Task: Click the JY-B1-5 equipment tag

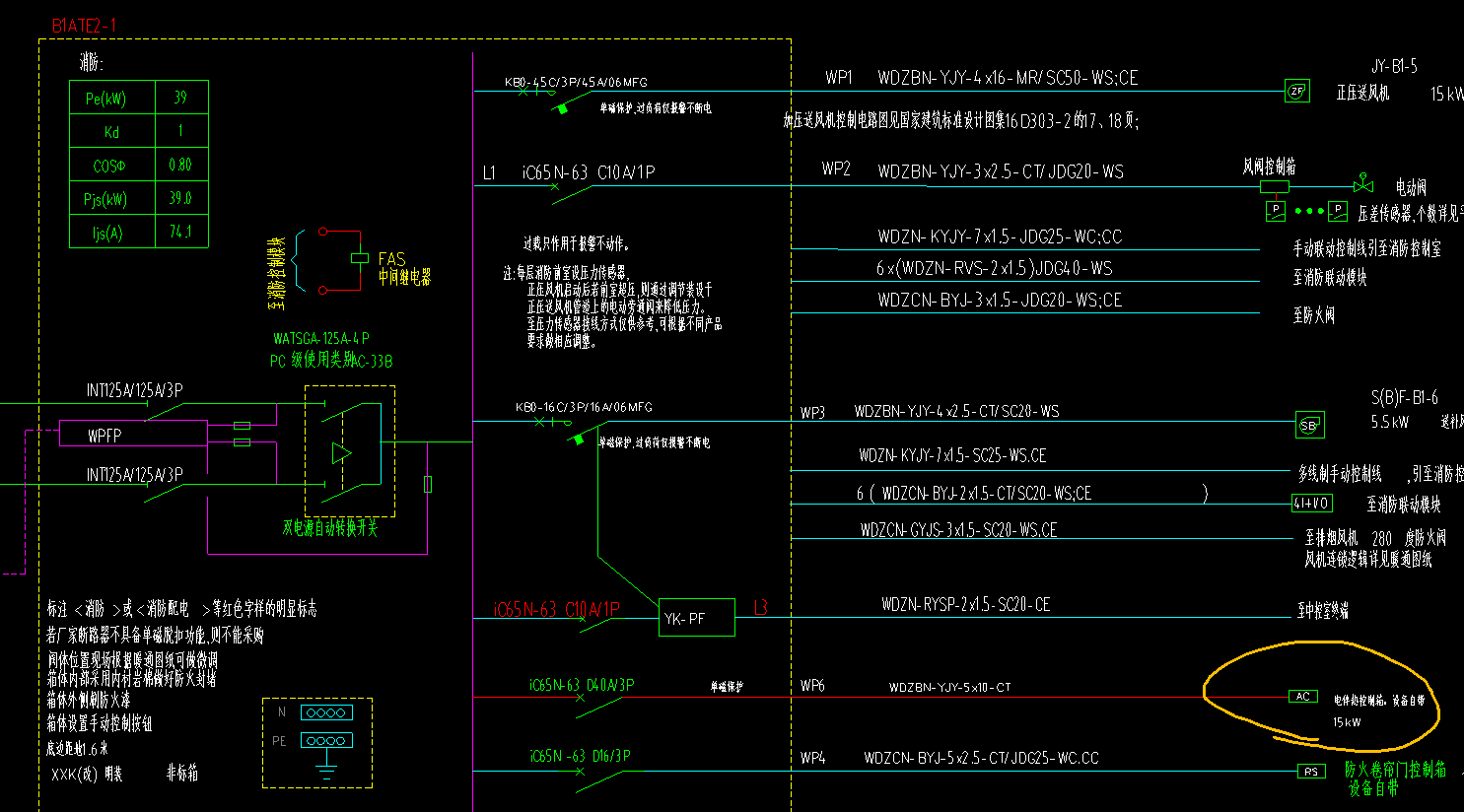Action: tap(1394, 66)
